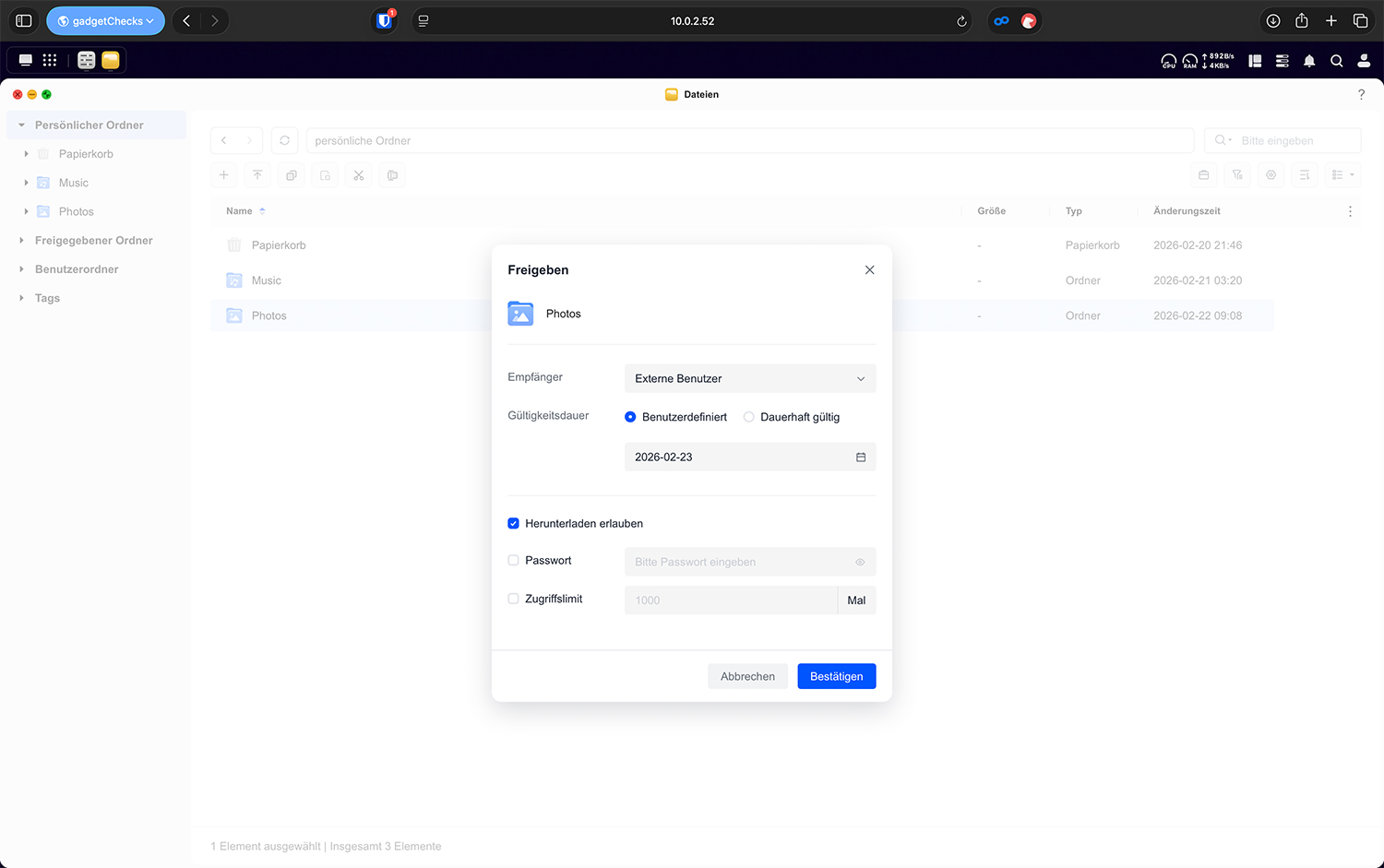Enable the Passwort checkbox
The height and width of the screenshot is (868, 1384).
(513, 560)
